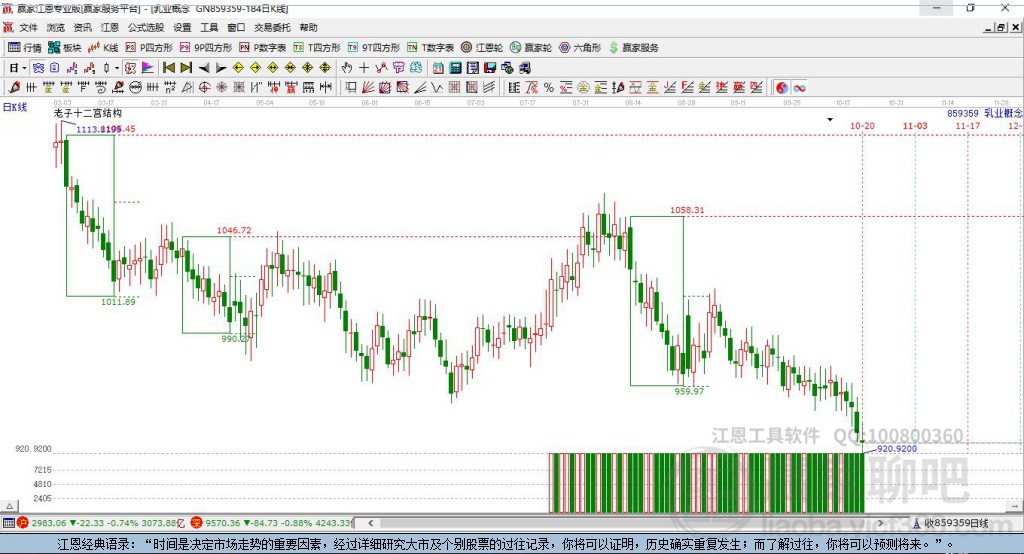This screenshot has width=1024, height=554.
Task: Toggle the highlighted blue butterfly toolbar button
Action: tap(39, 68)
